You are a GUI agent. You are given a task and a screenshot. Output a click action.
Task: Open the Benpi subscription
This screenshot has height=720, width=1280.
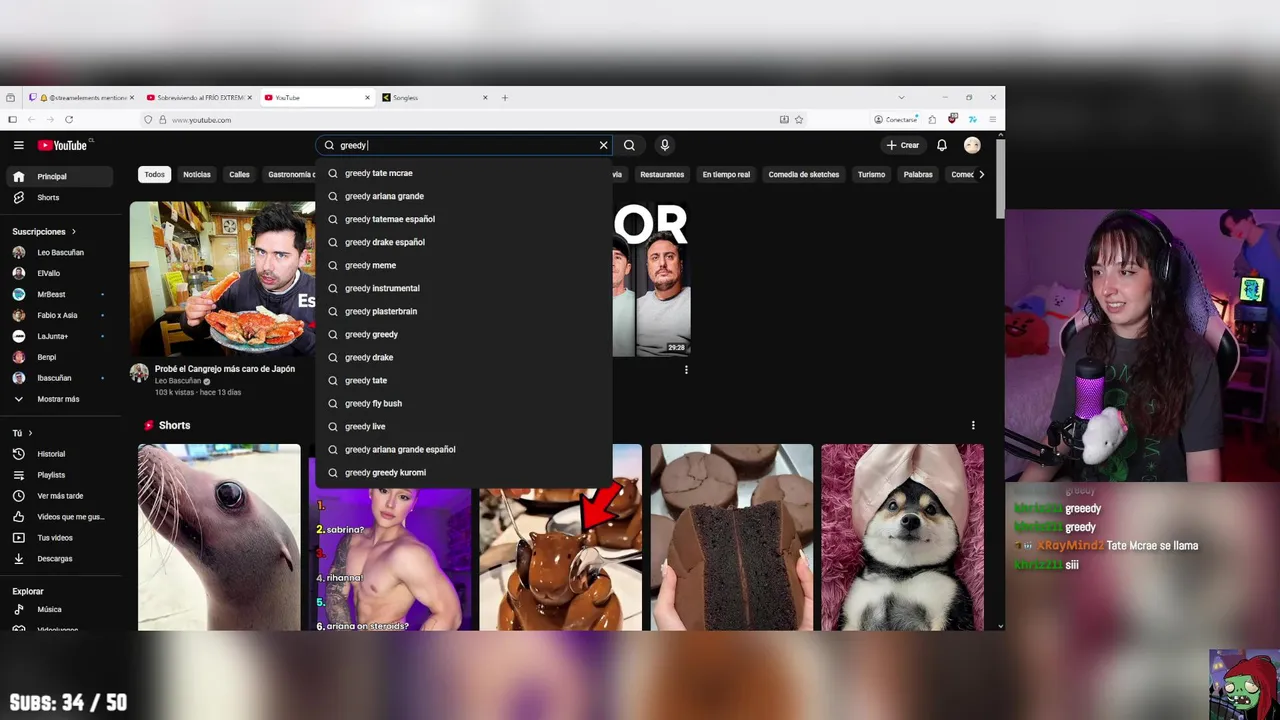tap(60, 357)
